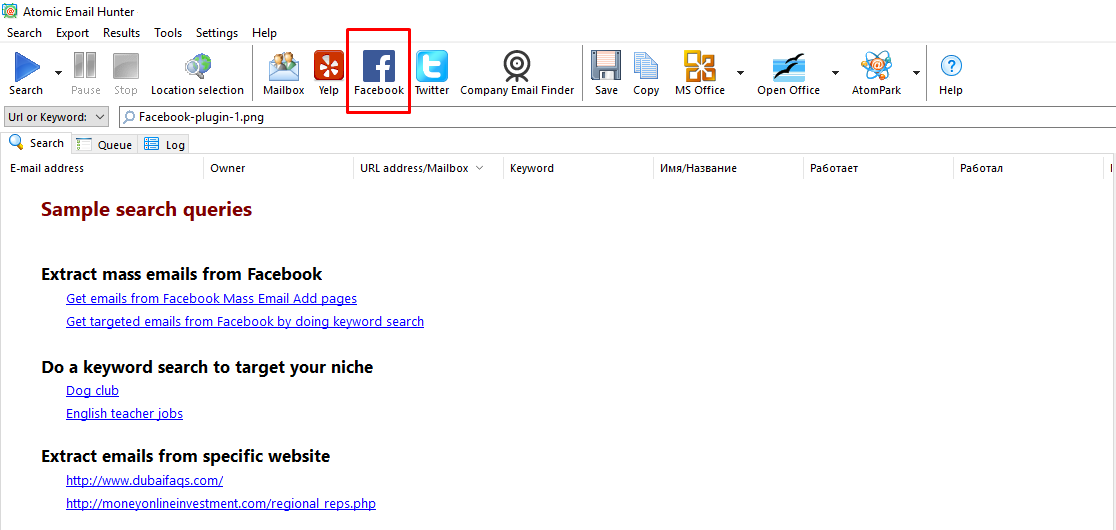Open the dubaifaqs.com sample website link
This screenshot has width=1116, height=530.
(144, 481)
